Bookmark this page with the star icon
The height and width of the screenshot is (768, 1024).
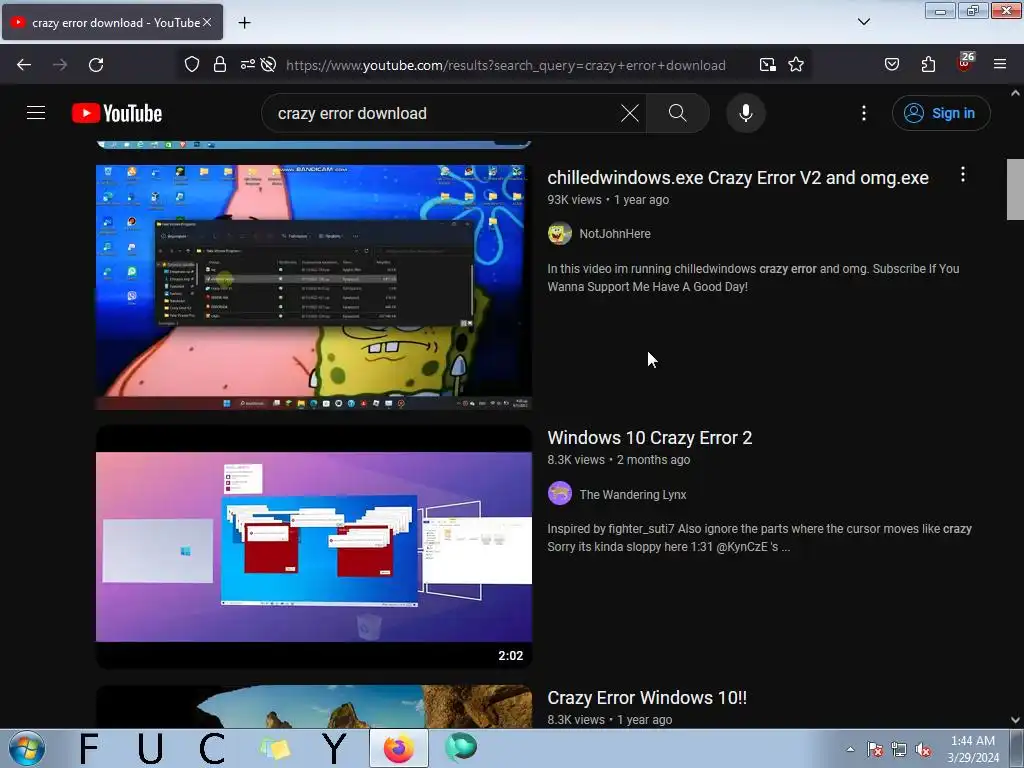[795, 65]
